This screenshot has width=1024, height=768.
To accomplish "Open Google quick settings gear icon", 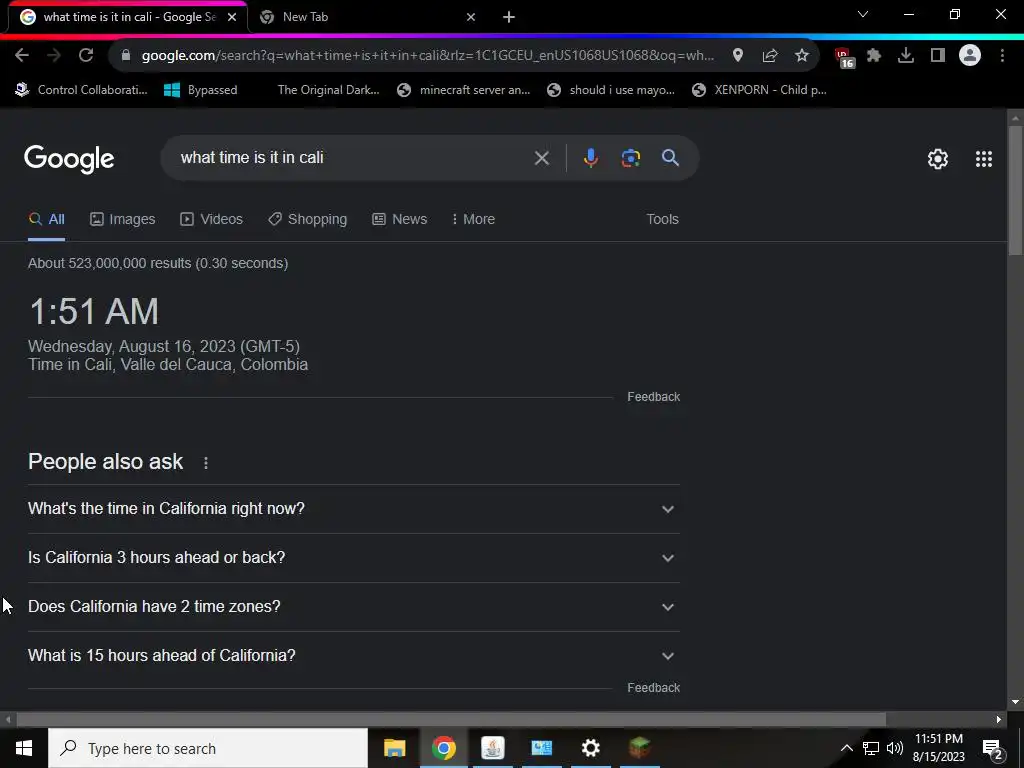I will (x=938, y=159).
